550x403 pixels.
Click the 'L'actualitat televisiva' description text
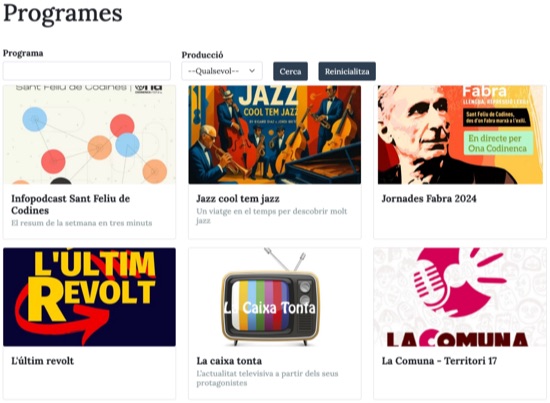coord(267,378)
